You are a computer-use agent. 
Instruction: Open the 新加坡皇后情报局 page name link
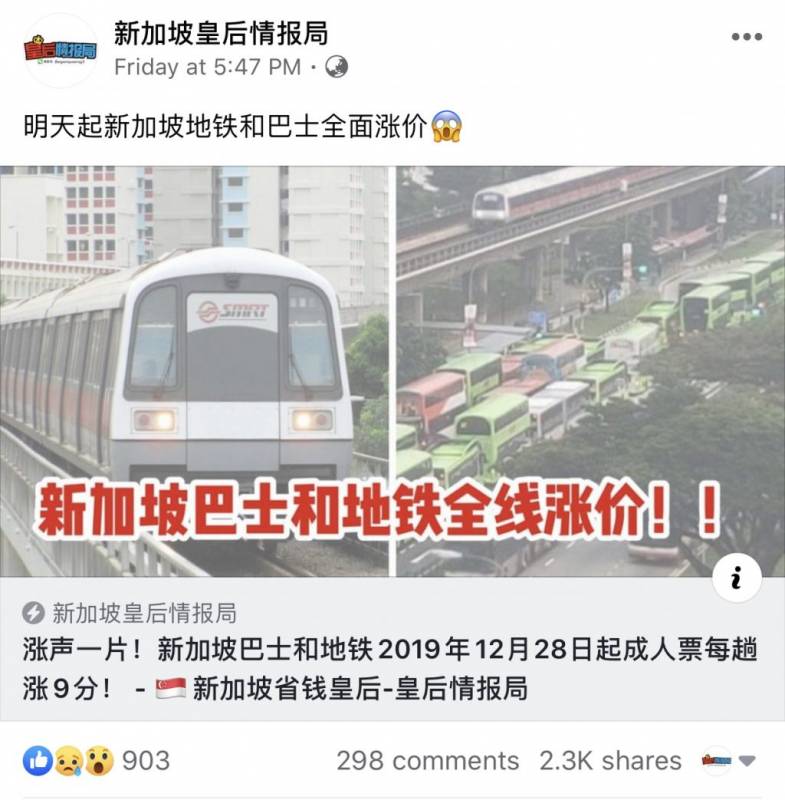click(220, 34)
